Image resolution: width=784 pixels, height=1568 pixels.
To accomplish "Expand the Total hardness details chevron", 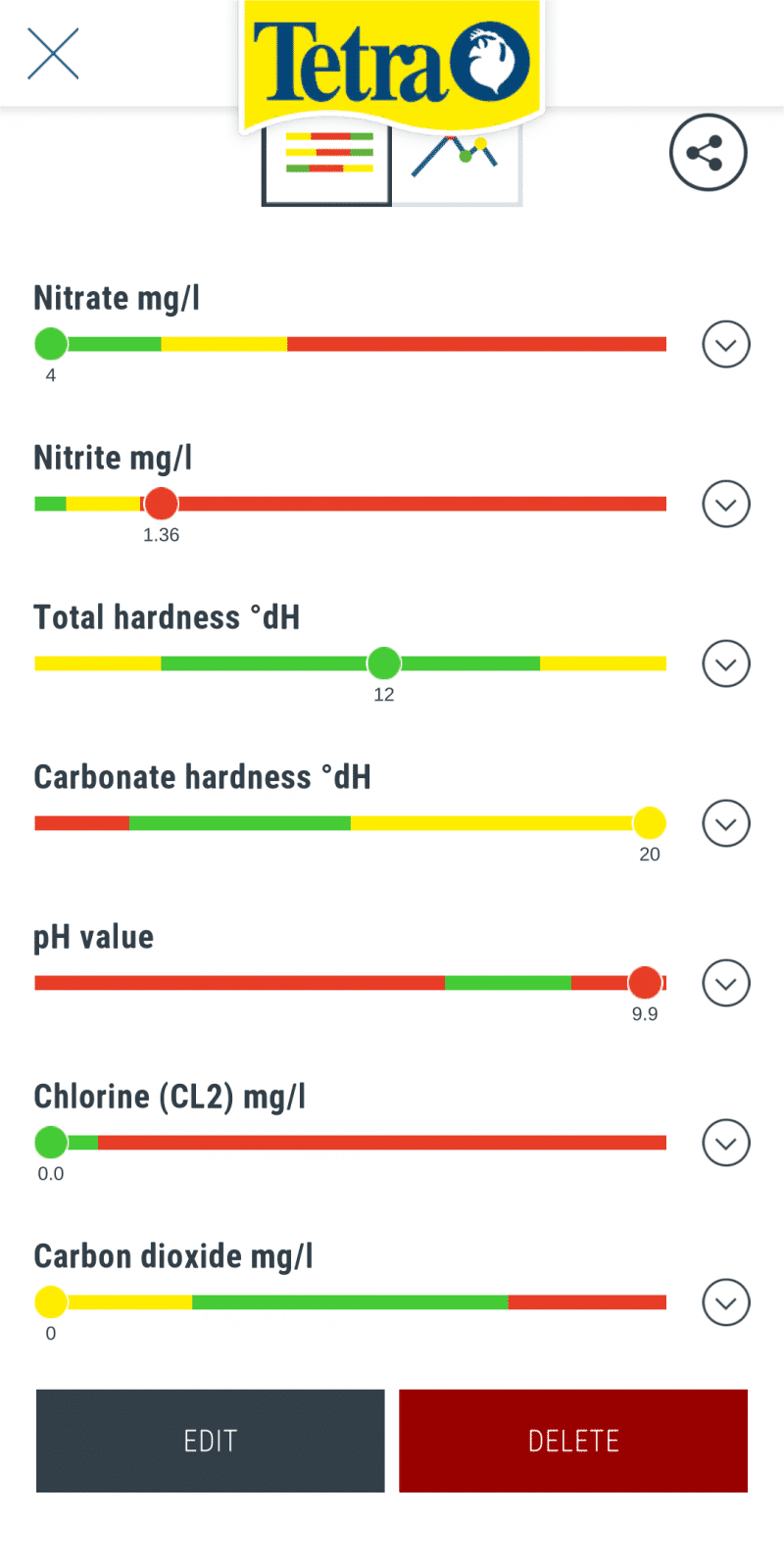I will (x=726, y=663).
